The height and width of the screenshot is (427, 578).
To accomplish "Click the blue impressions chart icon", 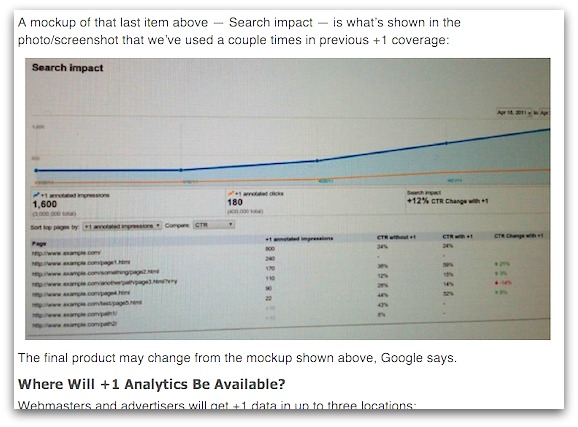I will pos(36,195).
